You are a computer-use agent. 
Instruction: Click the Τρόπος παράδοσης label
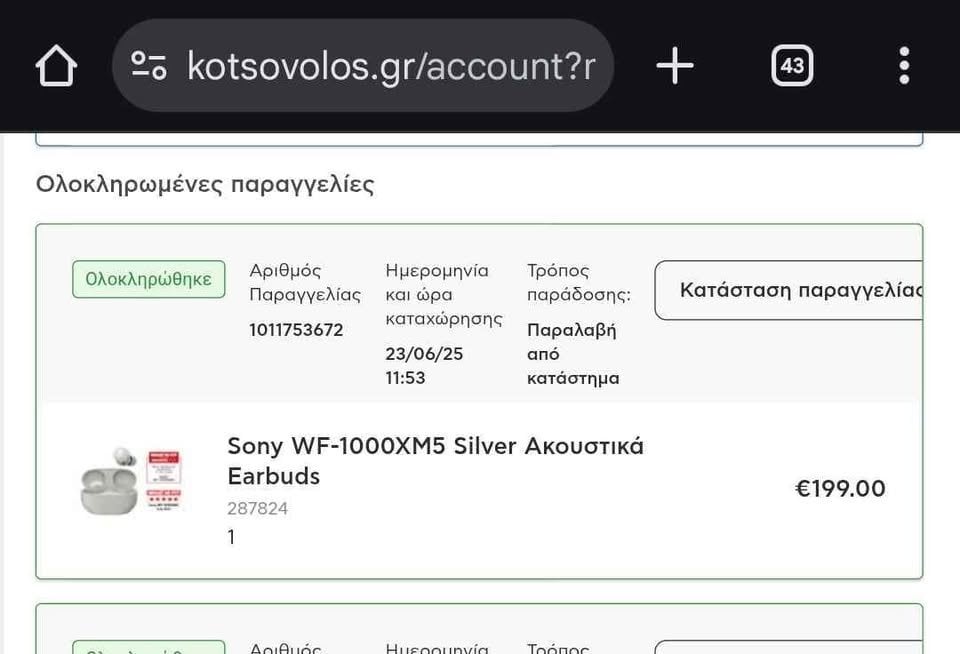click(579, 282)
